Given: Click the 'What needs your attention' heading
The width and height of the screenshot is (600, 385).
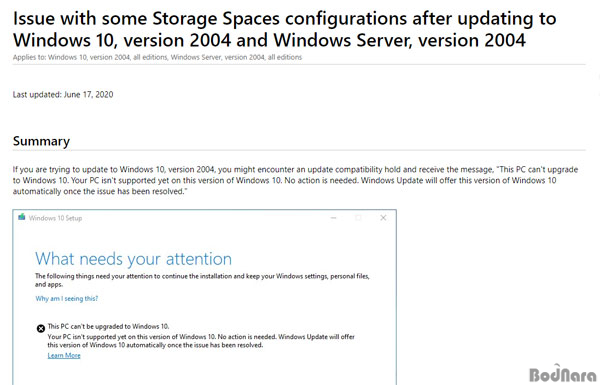Looking at the screenshot, I should (x=133, y=259).
